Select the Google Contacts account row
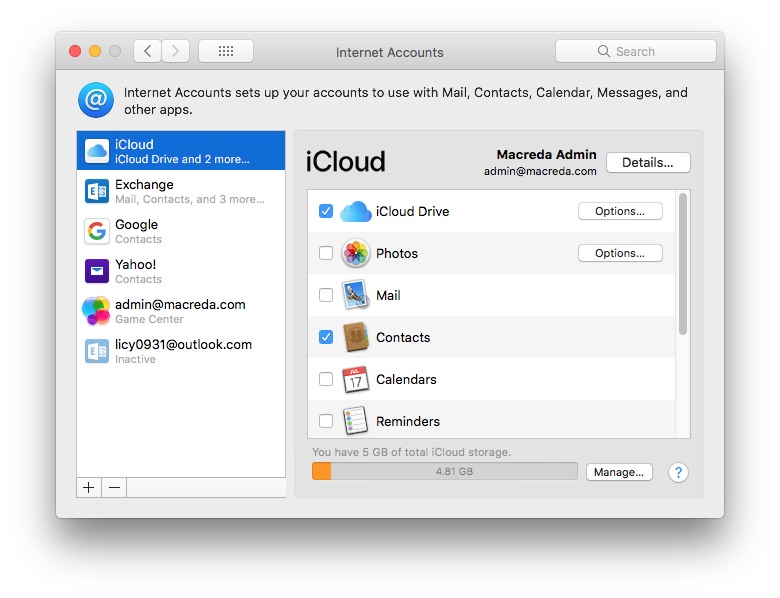 181,231
